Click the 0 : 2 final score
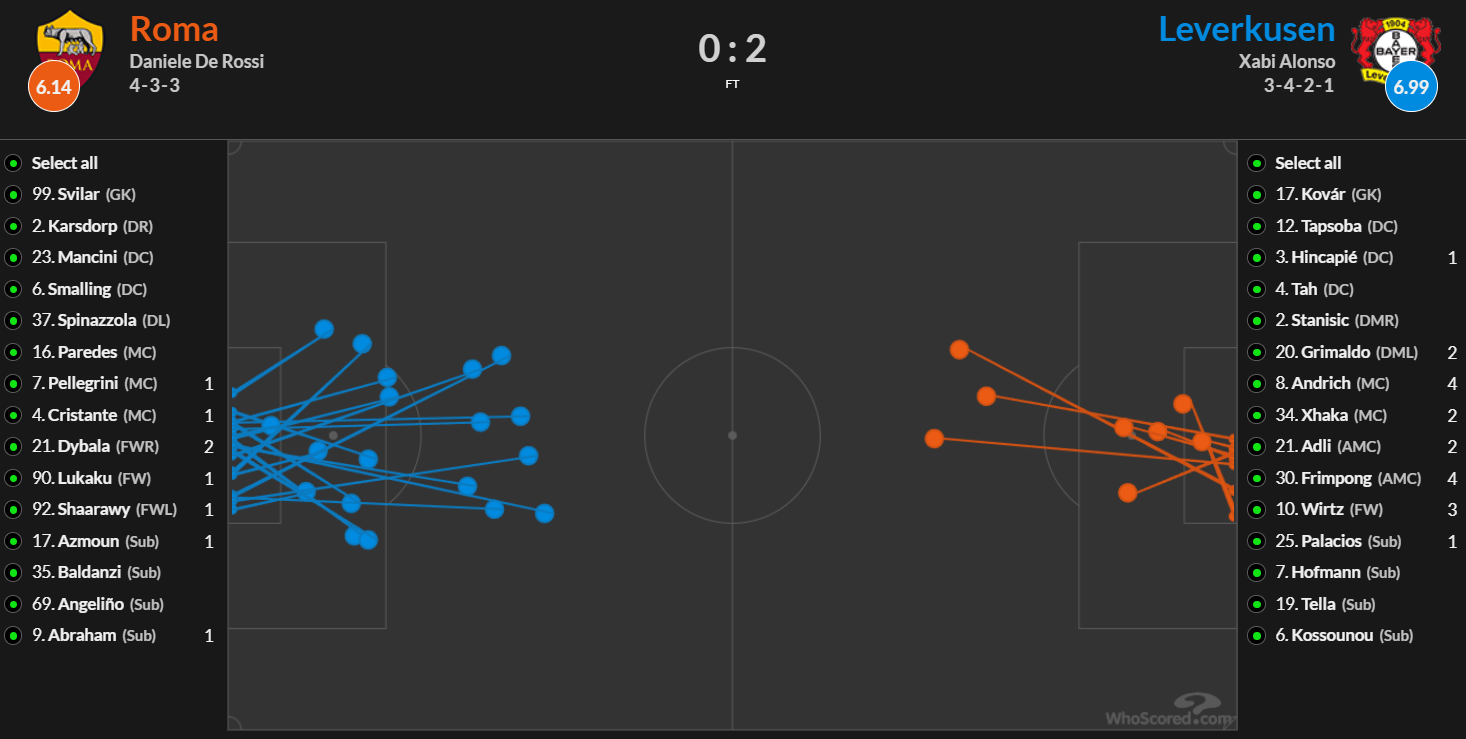 click(x=732, y=48)
